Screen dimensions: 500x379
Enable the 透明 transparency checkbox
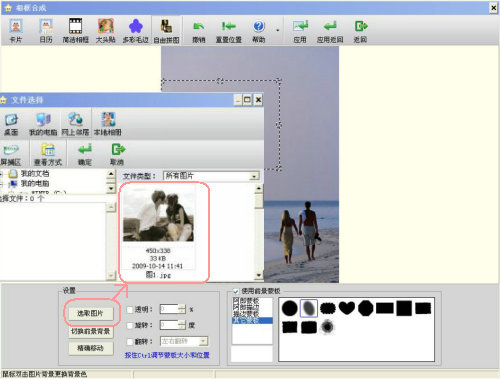pyautogui.click(x=130, y=310)
